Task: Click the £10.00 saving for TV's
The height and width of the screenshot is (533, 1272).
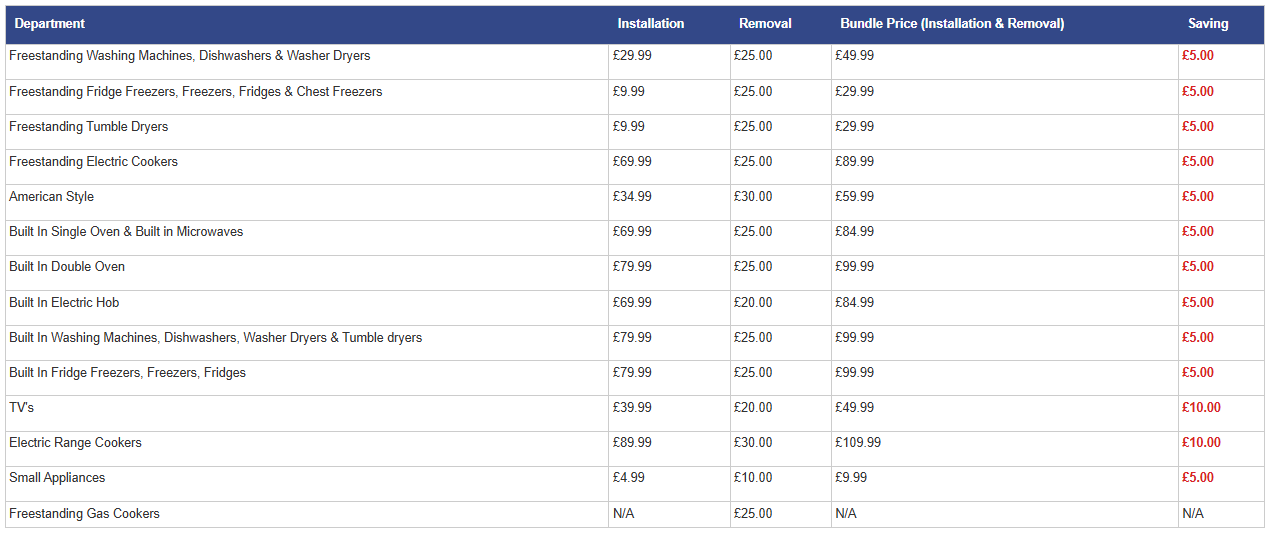Action: coord(1201,408)
